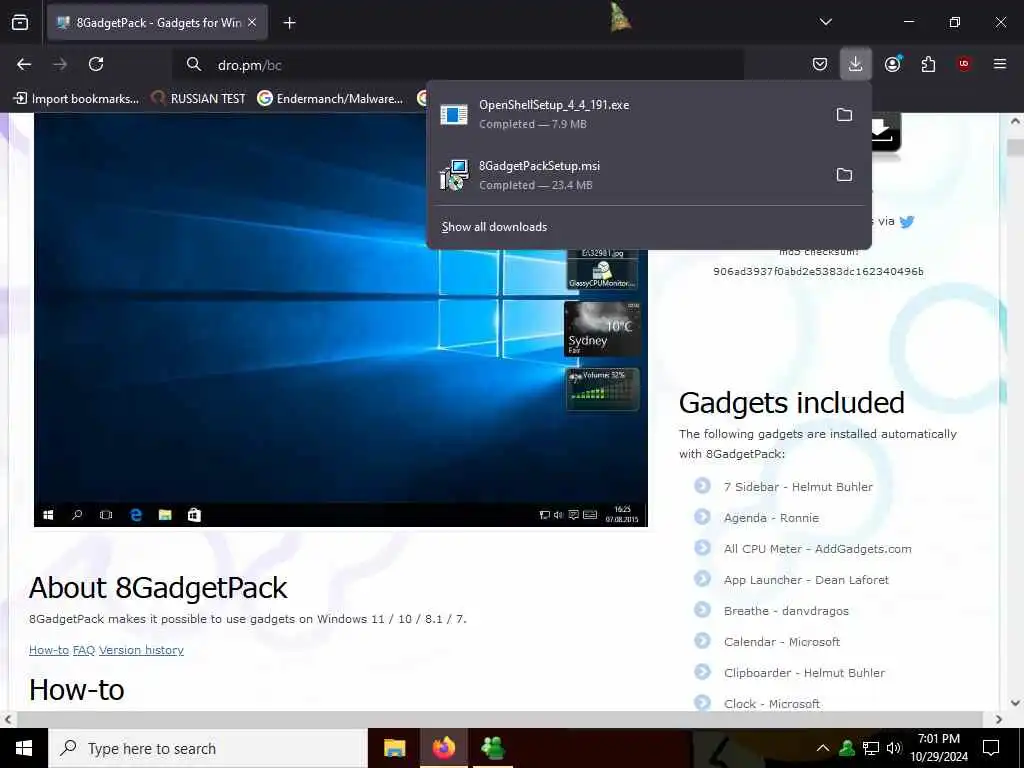Click the green user tray icon
The height and width of the screenshot is (768, 1024).
pyautogui.click(x=847, y=748)
